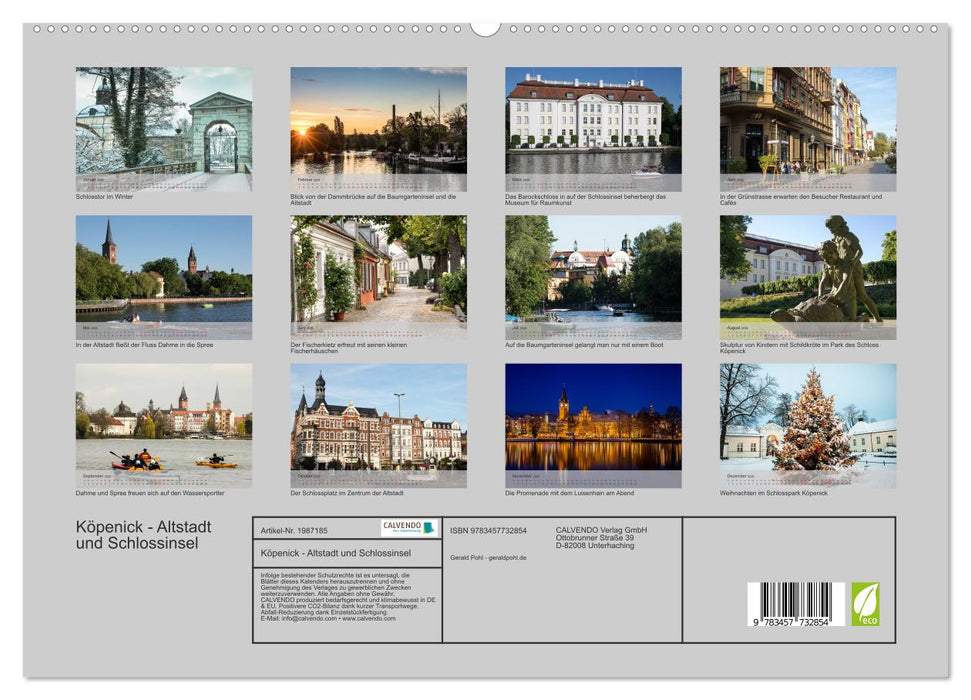Open the April Grünstrasse street scene photo

801,128
